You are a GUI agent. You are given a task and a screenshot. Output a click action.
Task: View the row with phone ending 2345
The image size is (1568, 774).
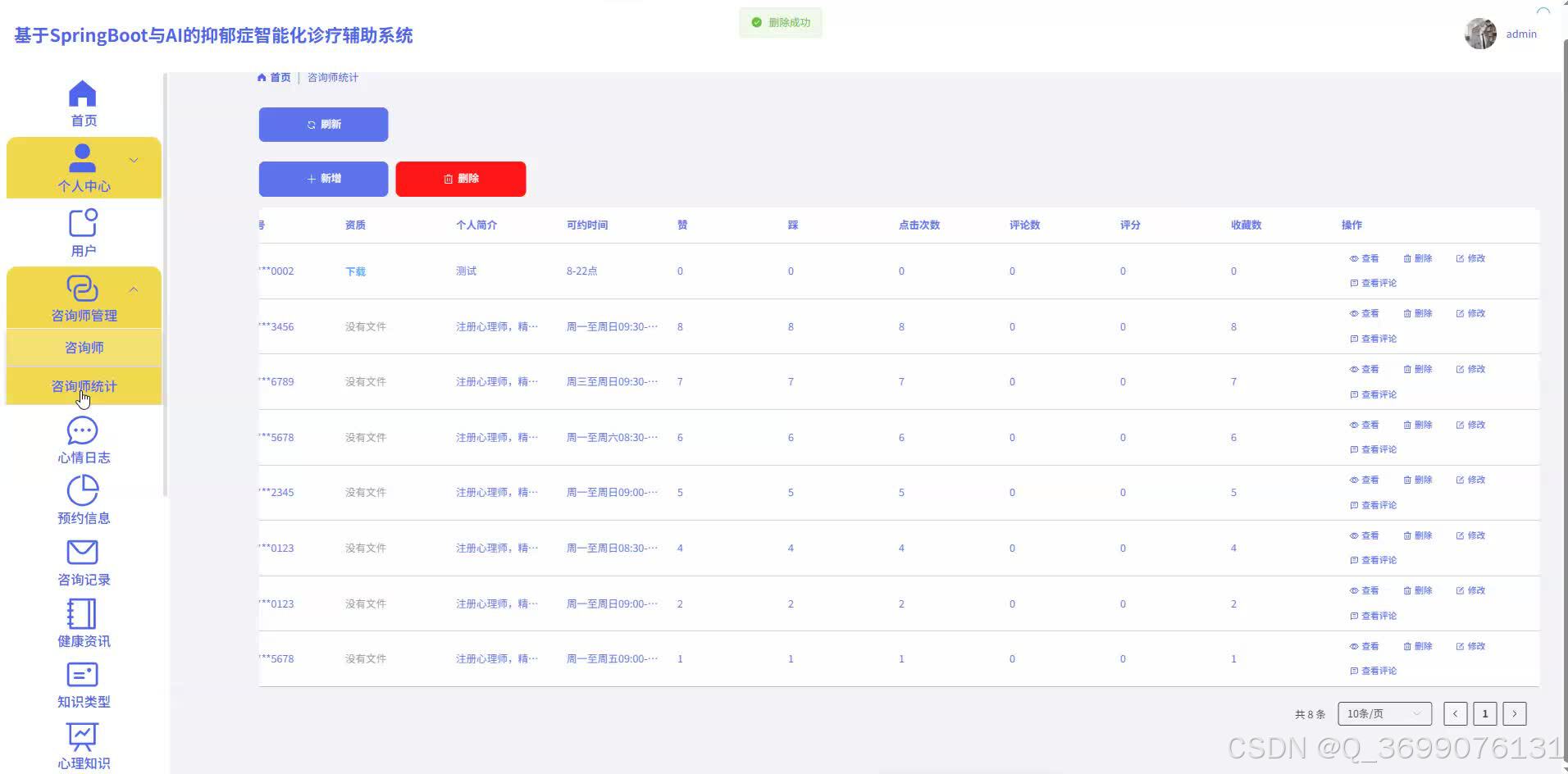click(1365, 480)
